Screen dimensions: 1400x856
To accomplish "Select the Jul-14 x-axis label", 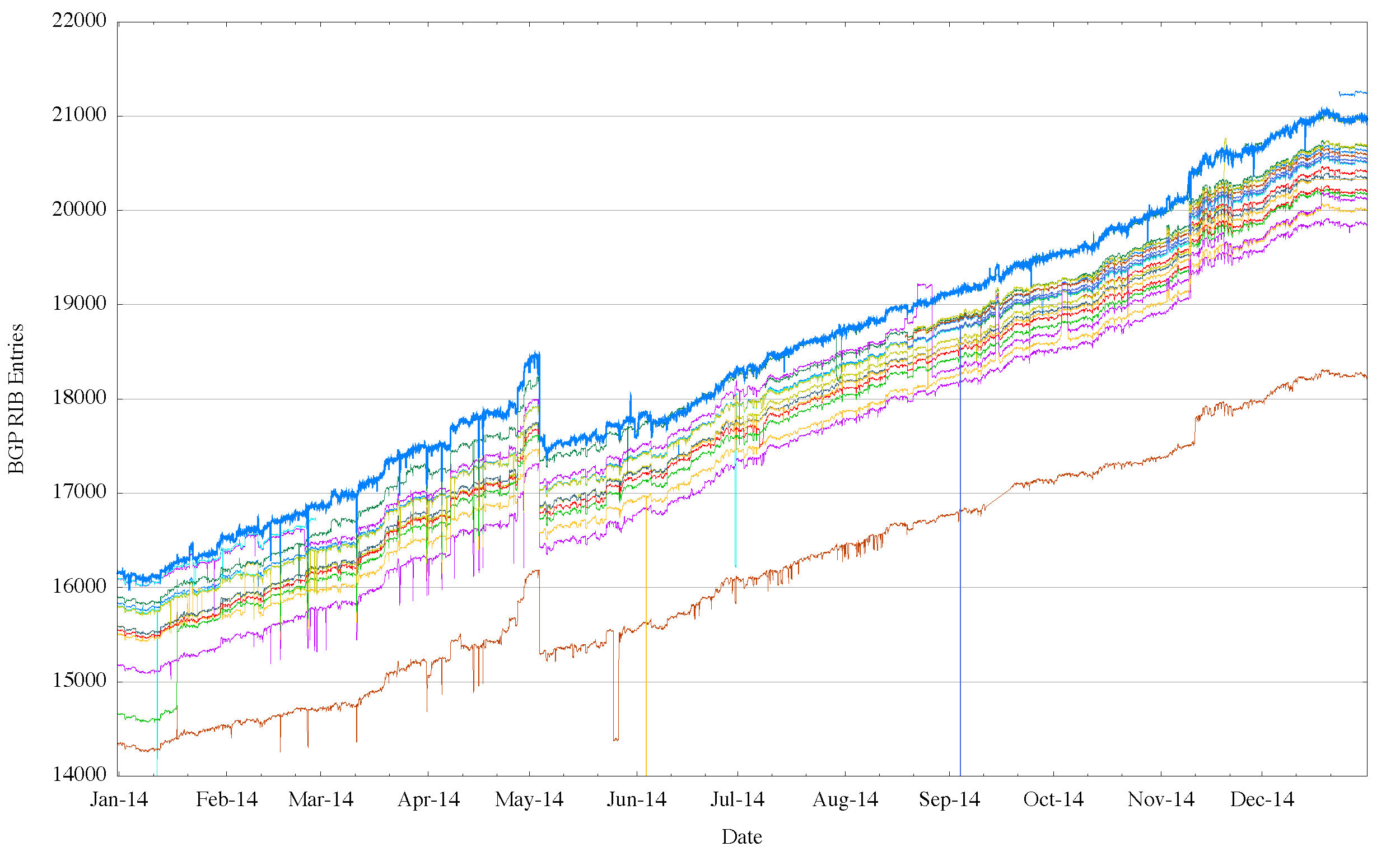I will coord(738,801).
